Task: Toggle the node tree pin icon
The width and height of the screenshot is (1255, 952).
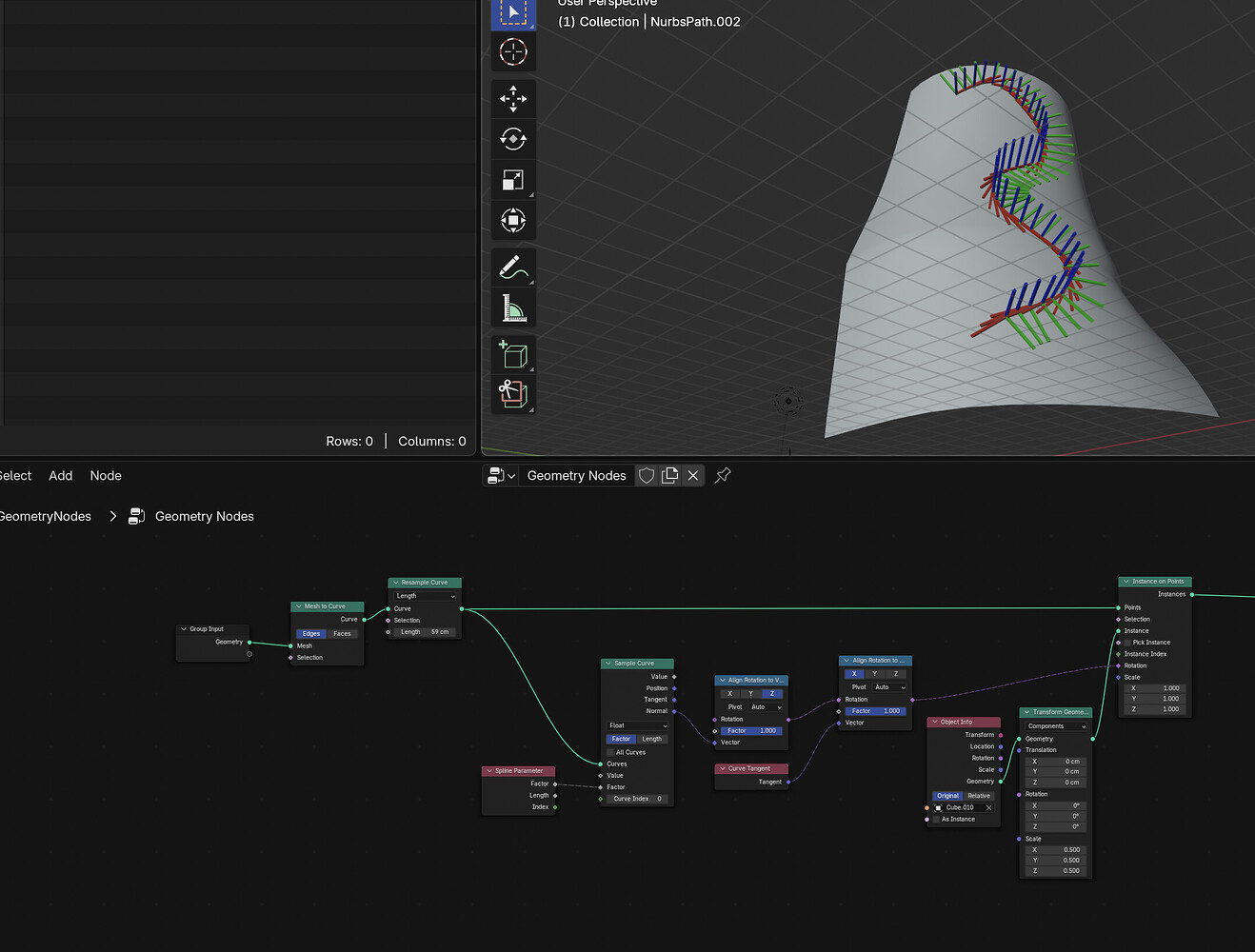Action: coord(723,475)
